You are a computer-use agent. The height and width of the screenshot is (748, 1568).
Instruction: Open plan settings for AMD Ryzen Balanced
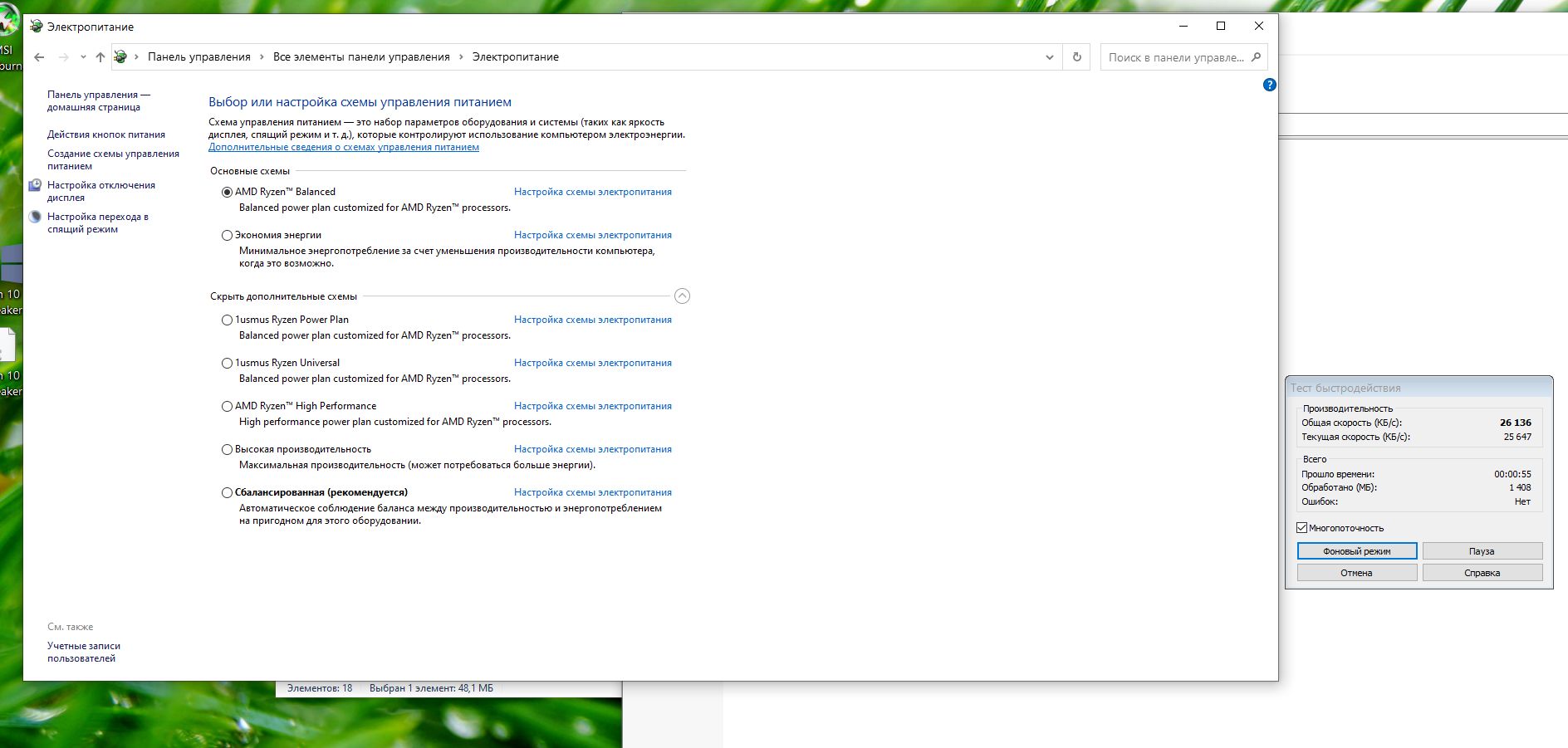tap(593, 192)
